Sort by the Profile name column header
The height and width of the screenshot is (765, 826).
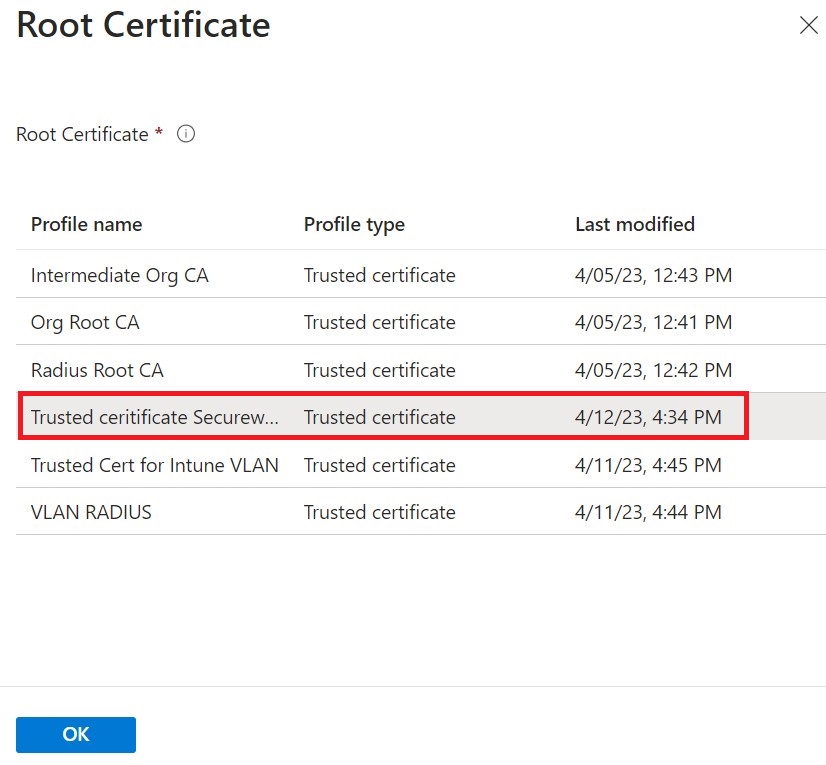[86, 224]
